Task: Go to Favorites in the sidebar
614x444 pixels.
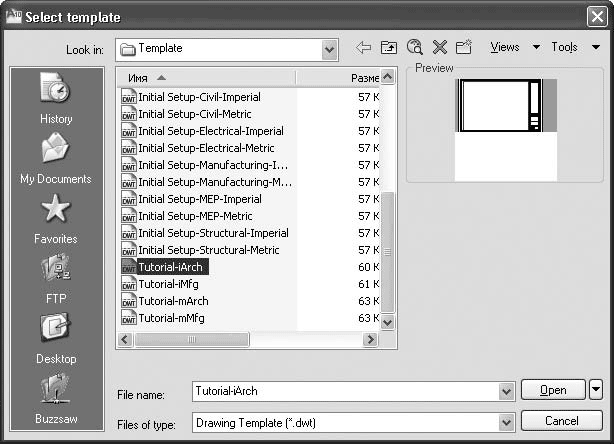Action: tap(56, 218)
